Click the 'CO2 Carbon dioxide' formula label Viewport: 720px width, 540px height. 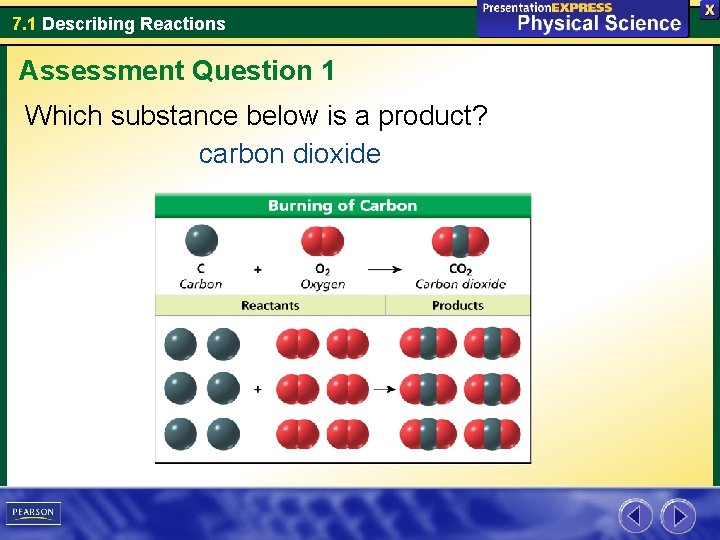click(x=461, y=276)
